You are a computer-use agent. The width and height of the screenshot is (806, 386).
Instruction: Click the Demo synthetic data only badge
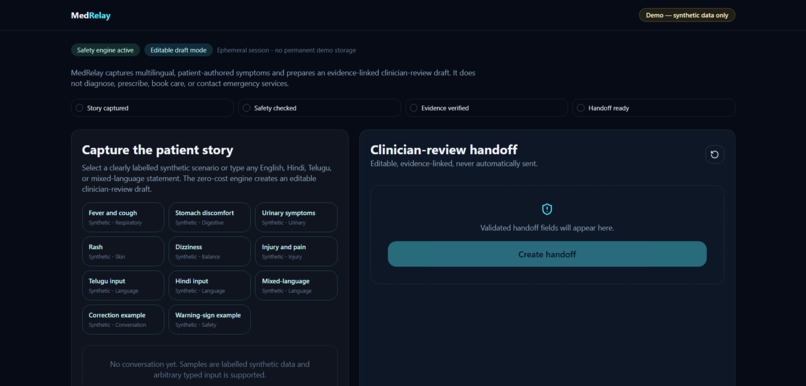[x=687, y=15]
